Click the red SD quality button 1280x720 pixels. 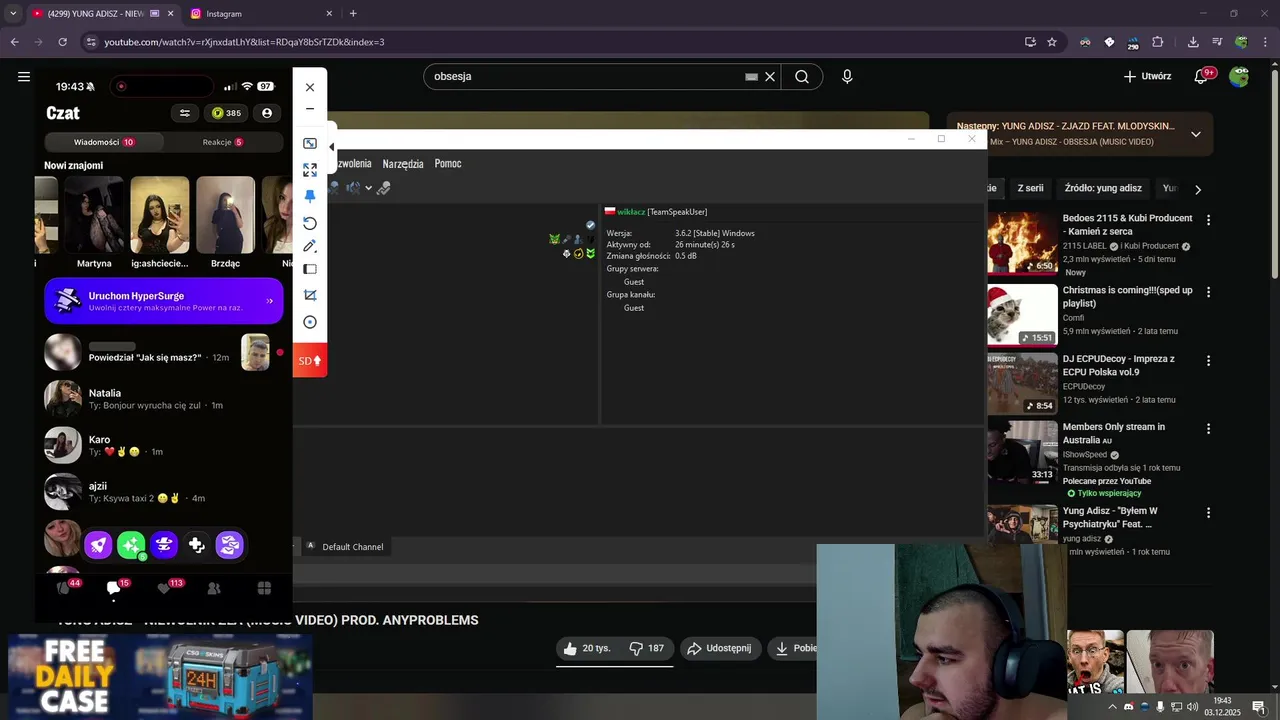coord(310,360)
